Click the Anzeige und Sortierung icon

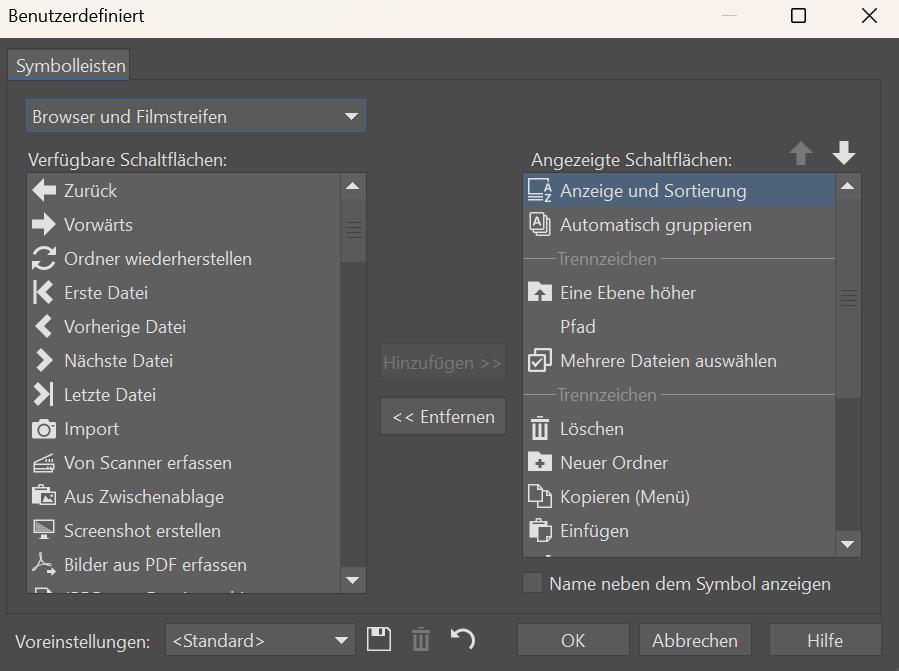tap(540, 190)
